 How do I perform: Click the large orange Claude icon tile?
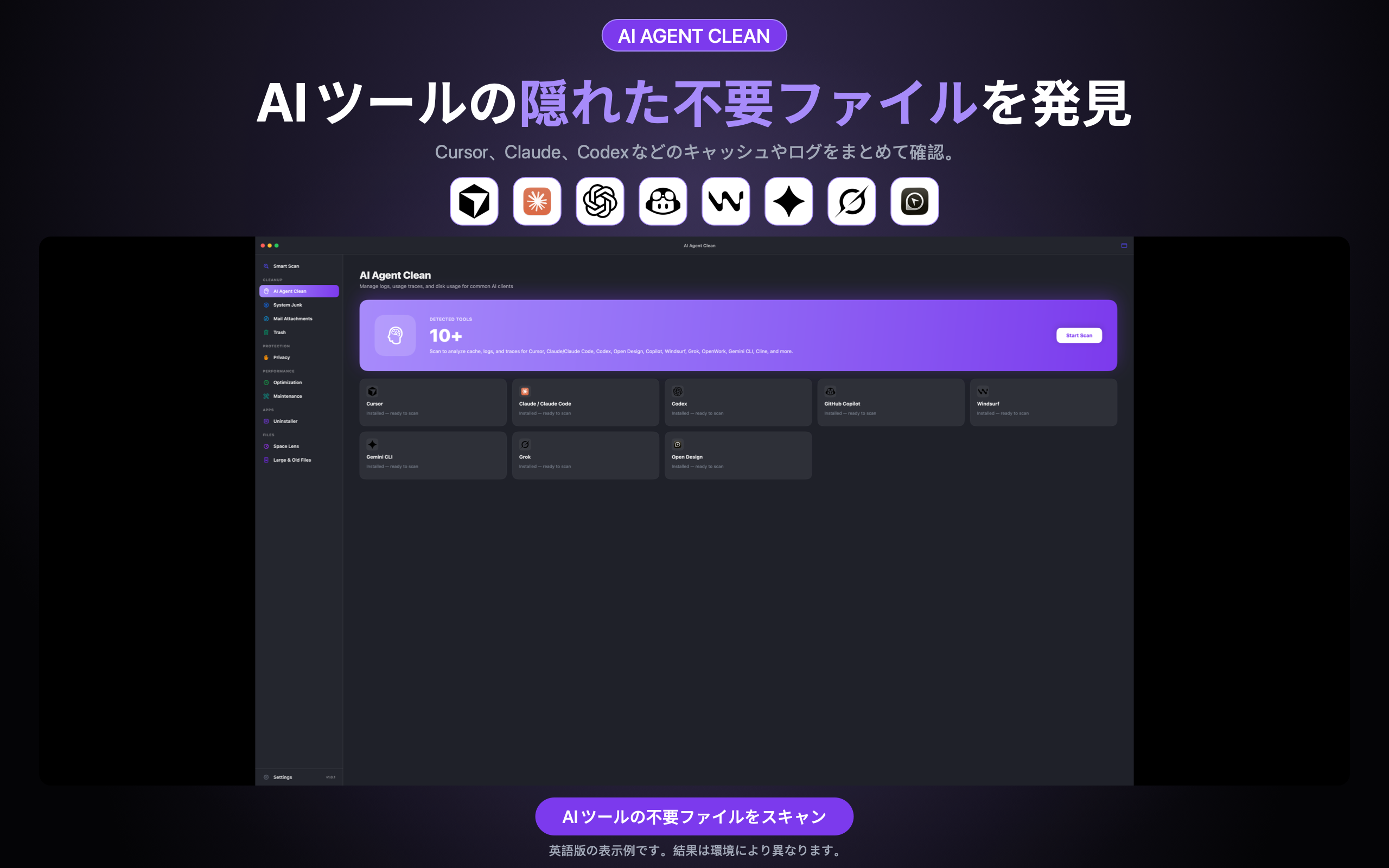(537, 201)
